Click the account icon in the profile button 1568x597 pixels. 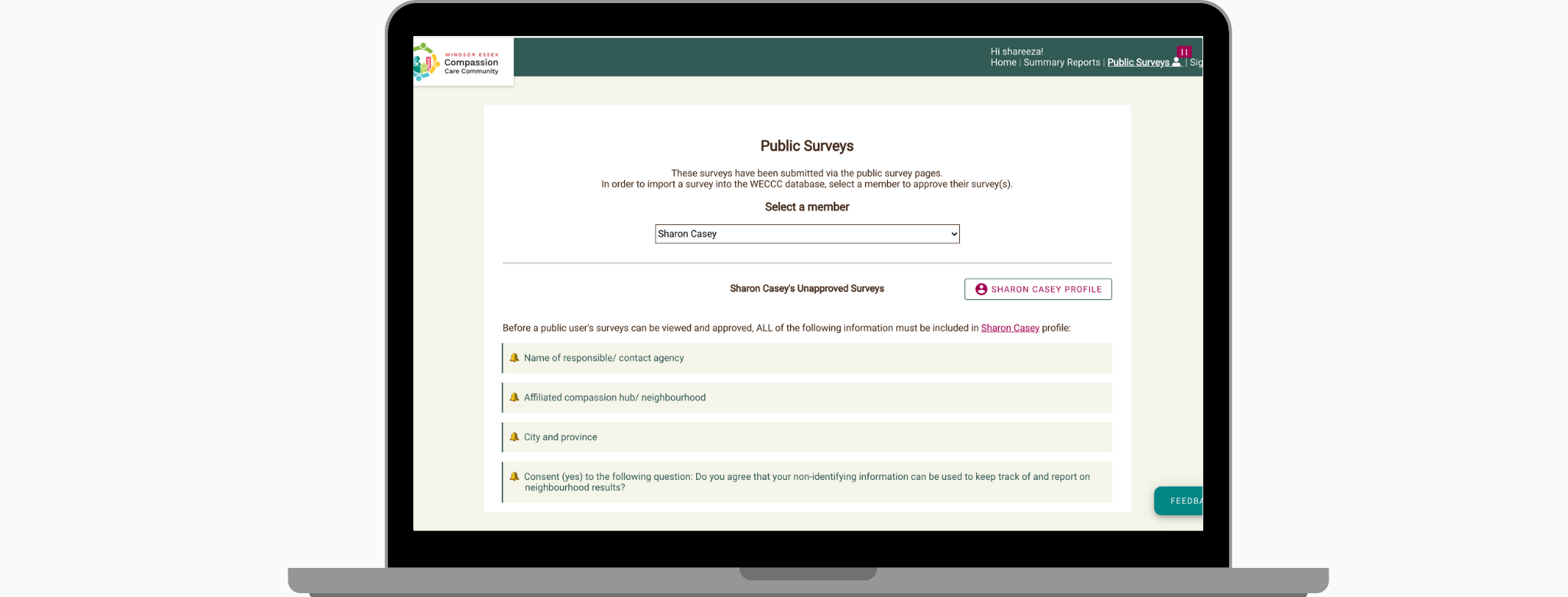click(981, 289)
